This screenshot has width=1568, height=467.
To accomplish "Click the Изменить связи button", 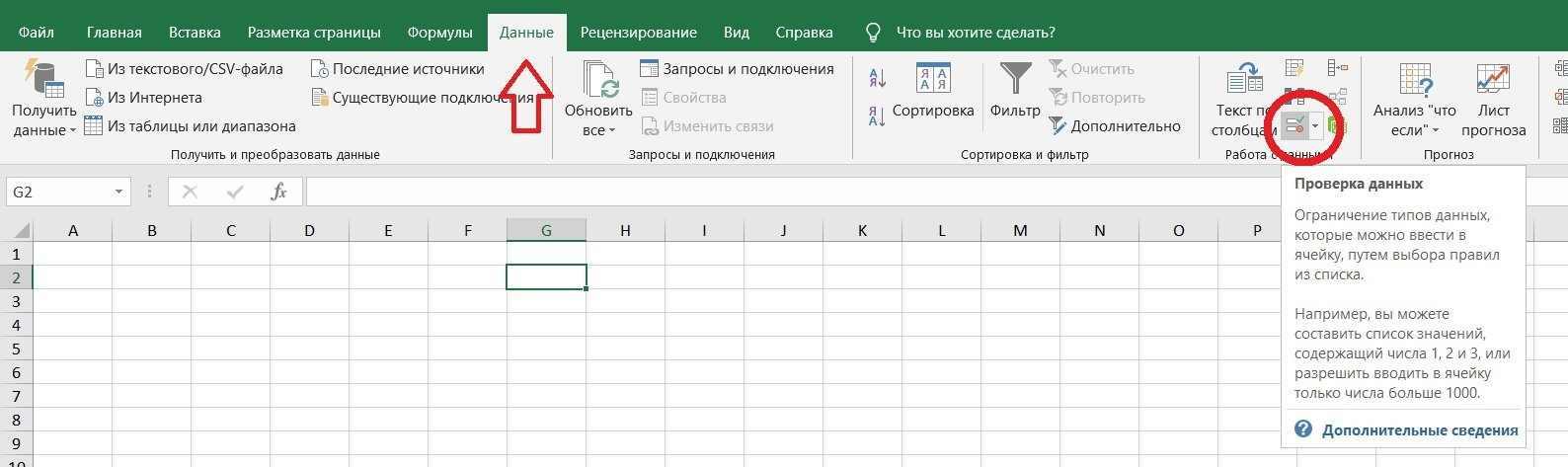I will (707, 126).
